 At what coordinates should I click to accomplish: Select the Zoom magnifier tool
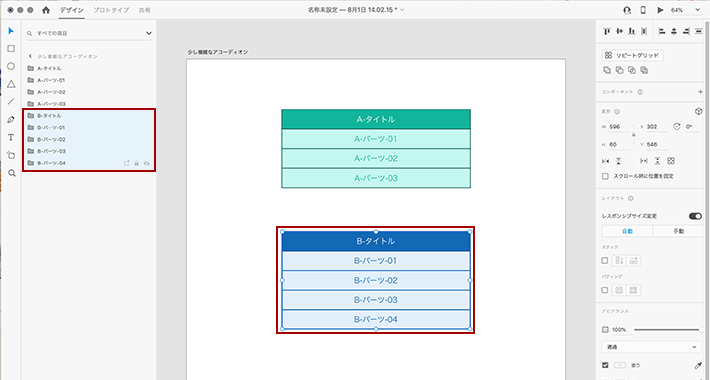coord(12,173)
